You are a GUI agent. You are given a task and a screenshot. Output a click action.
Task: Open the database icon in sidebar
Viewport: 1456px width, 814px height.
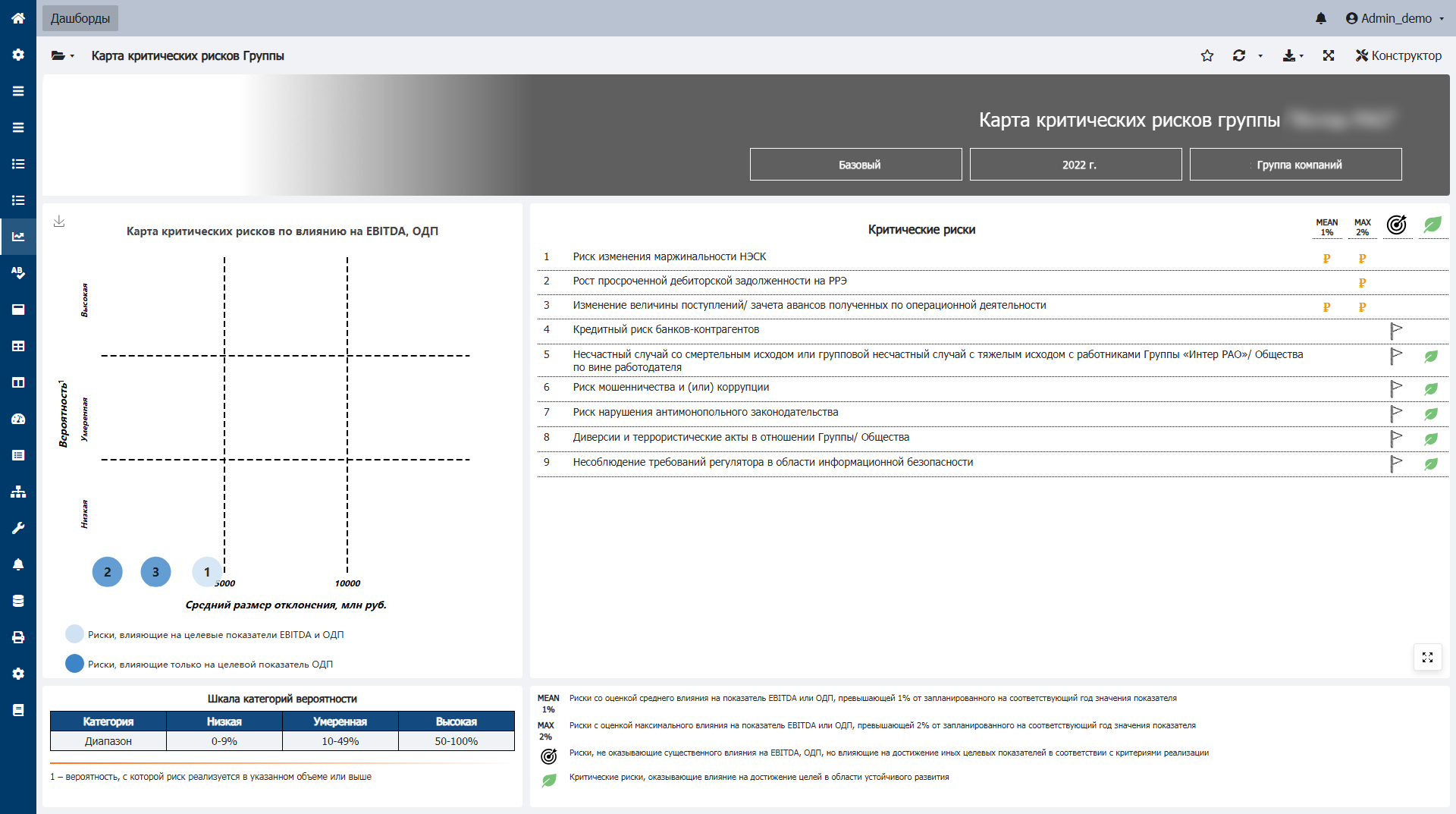point(18,601)
